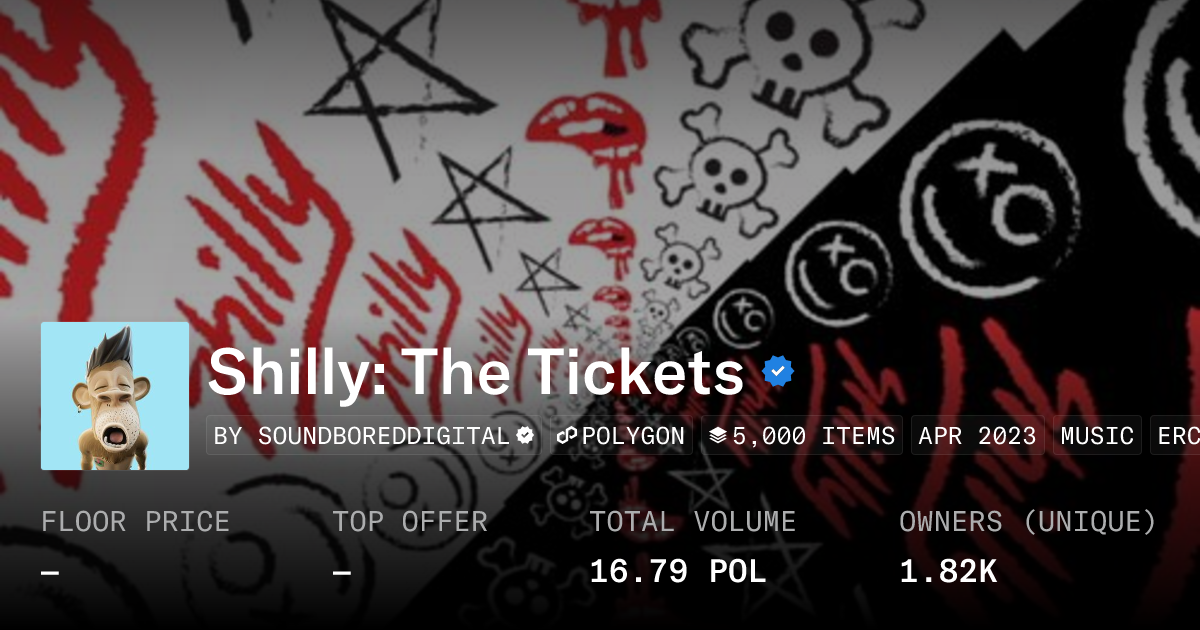Click the 16.79 POL volume value
The image size is (1200, 630).
pyautogui.click(x=678, y=572)
